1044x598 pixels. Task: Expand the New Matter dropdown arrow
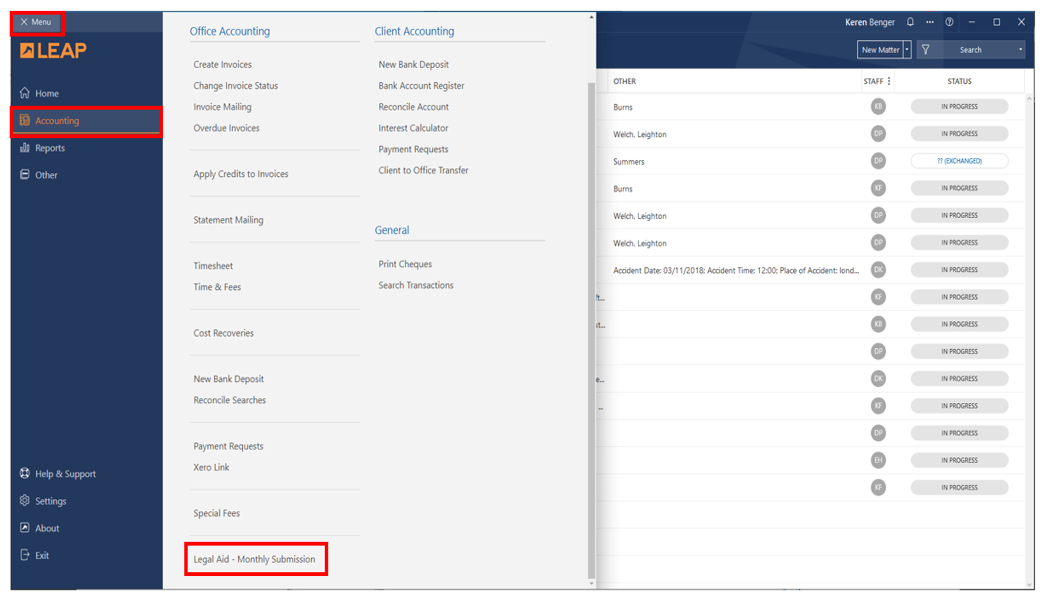tap(907, 50)
